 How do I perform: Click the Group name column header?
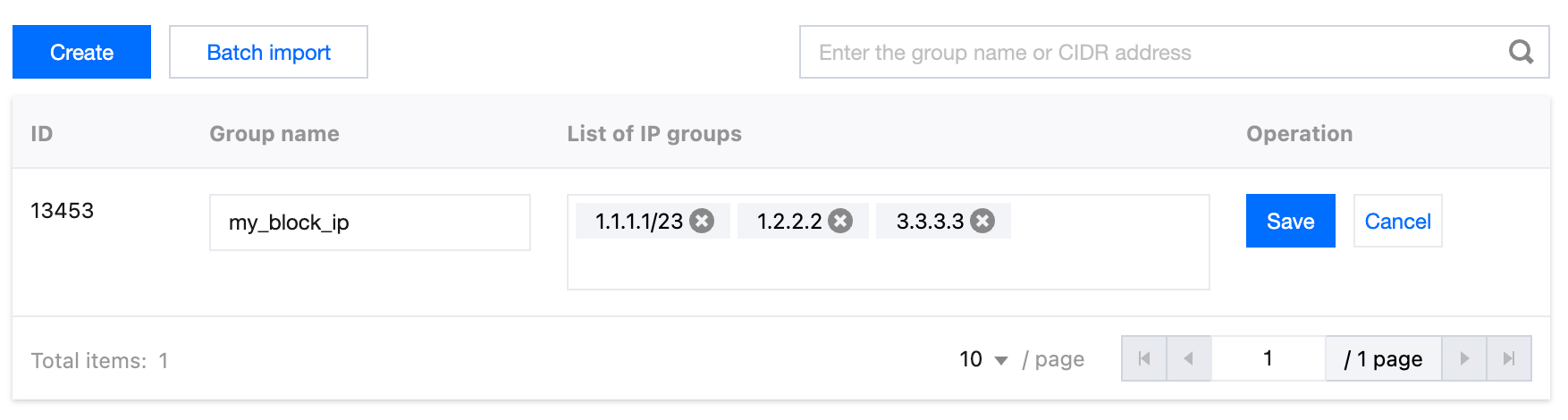(x=274, y=134)
